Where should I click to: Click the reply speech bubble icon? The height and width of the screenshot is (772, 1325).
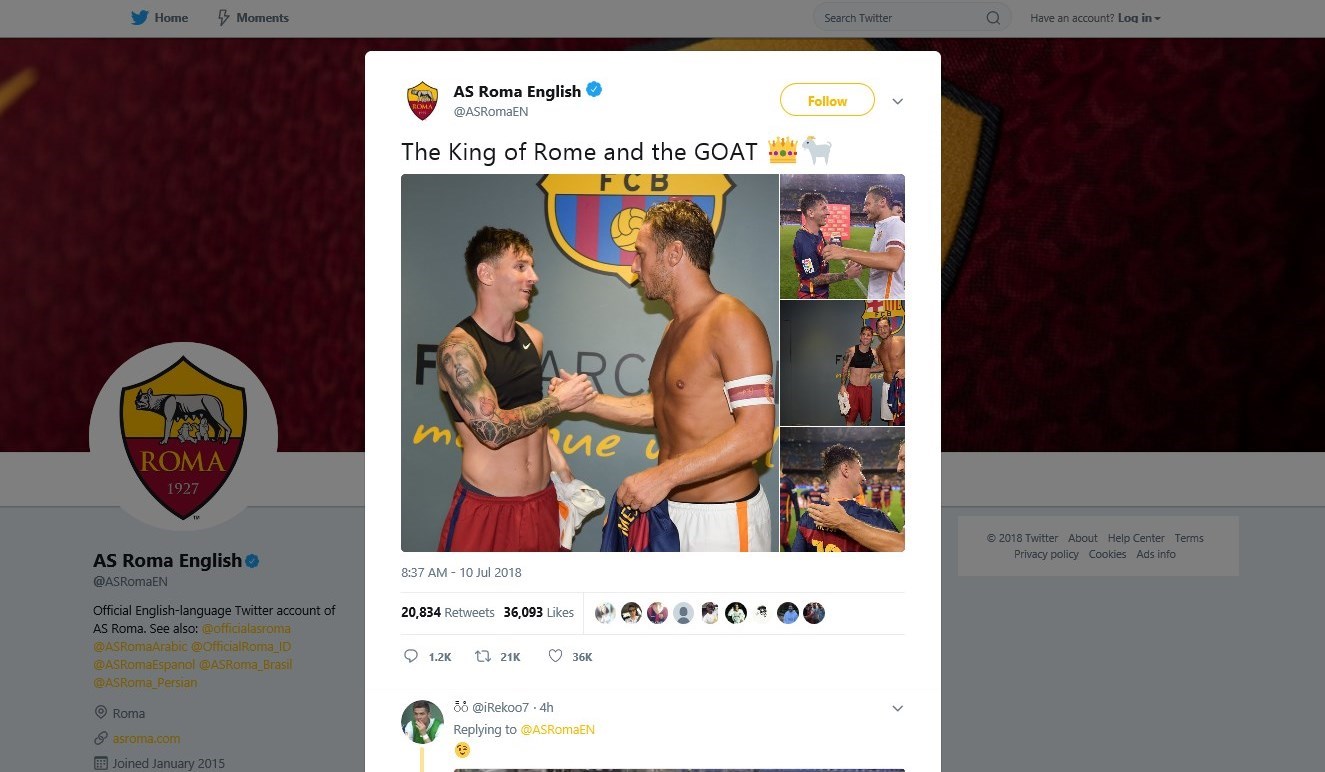(411, 656)
